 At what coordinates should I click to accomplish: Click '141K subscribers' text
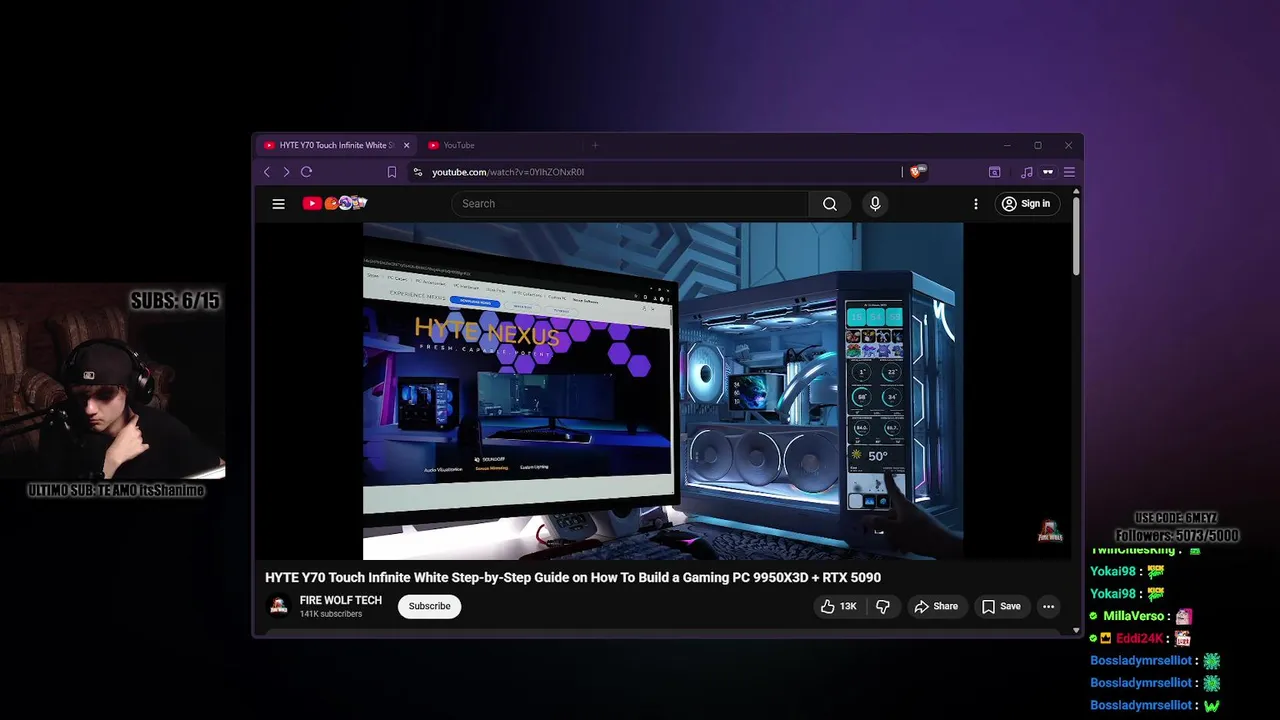click(x=331, y=614)
